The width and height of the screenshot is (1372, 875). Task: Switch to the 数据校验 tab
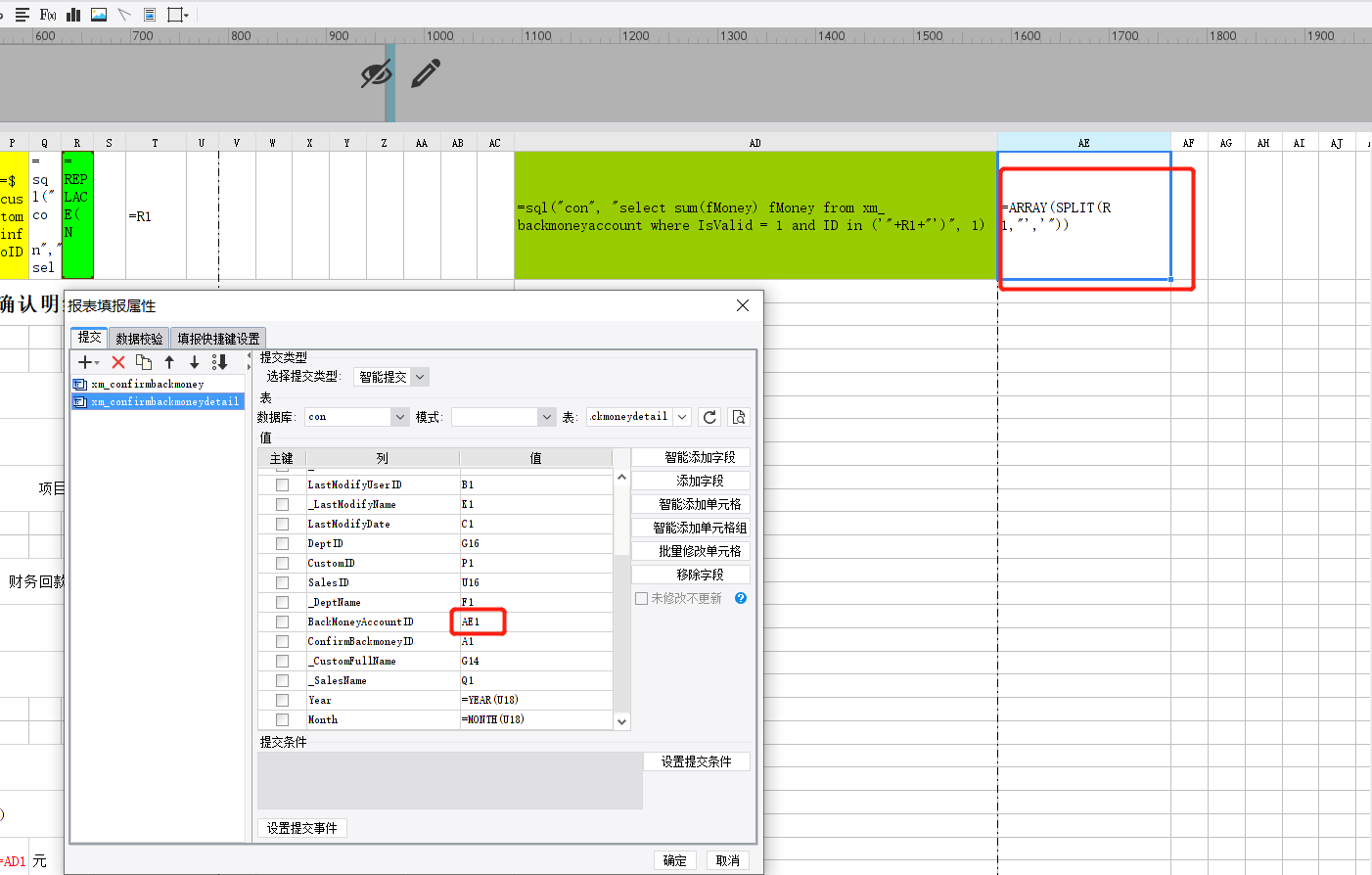pos(139,339)
